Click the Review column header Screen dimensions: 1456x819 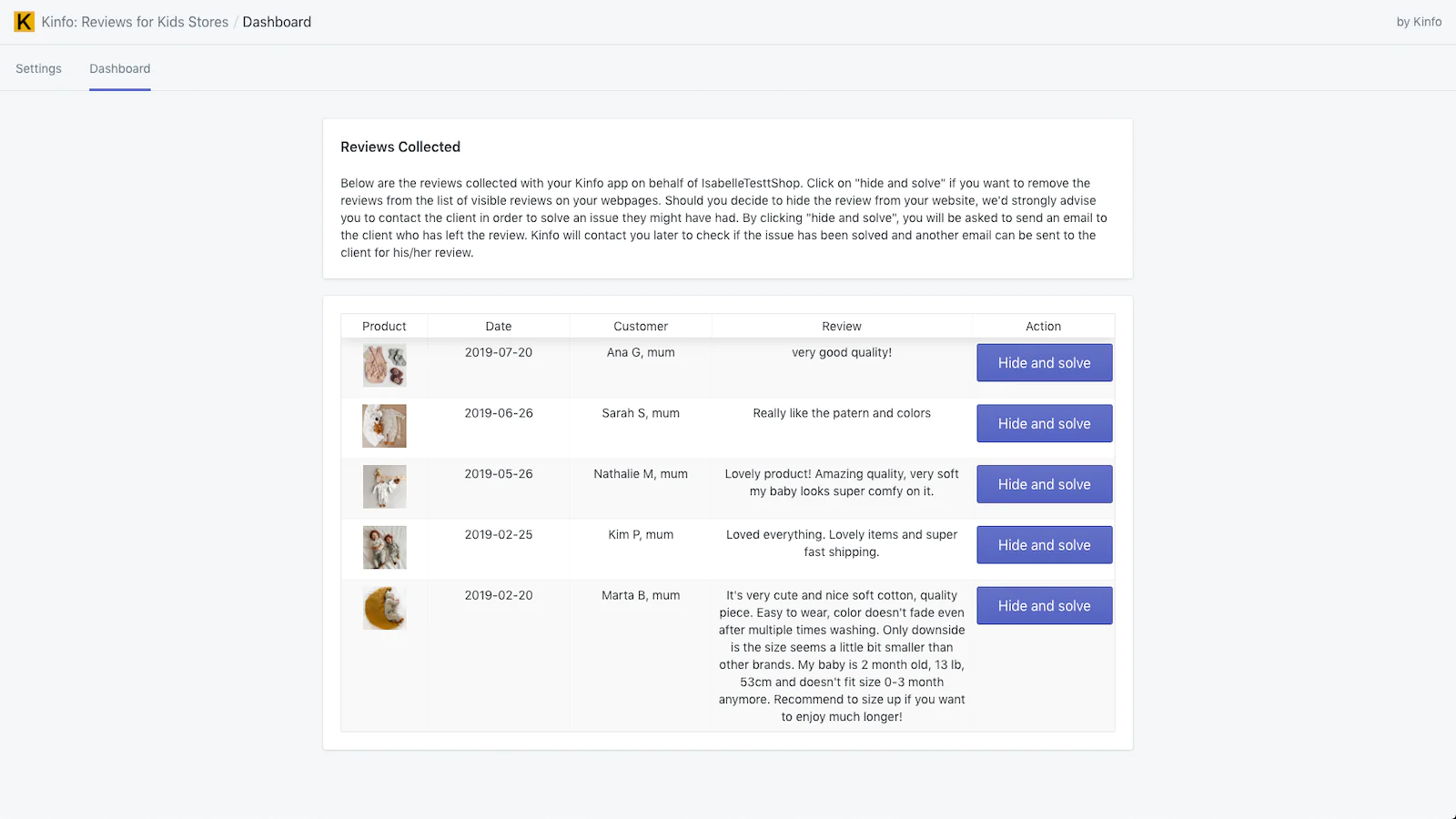tap(842, 326)
